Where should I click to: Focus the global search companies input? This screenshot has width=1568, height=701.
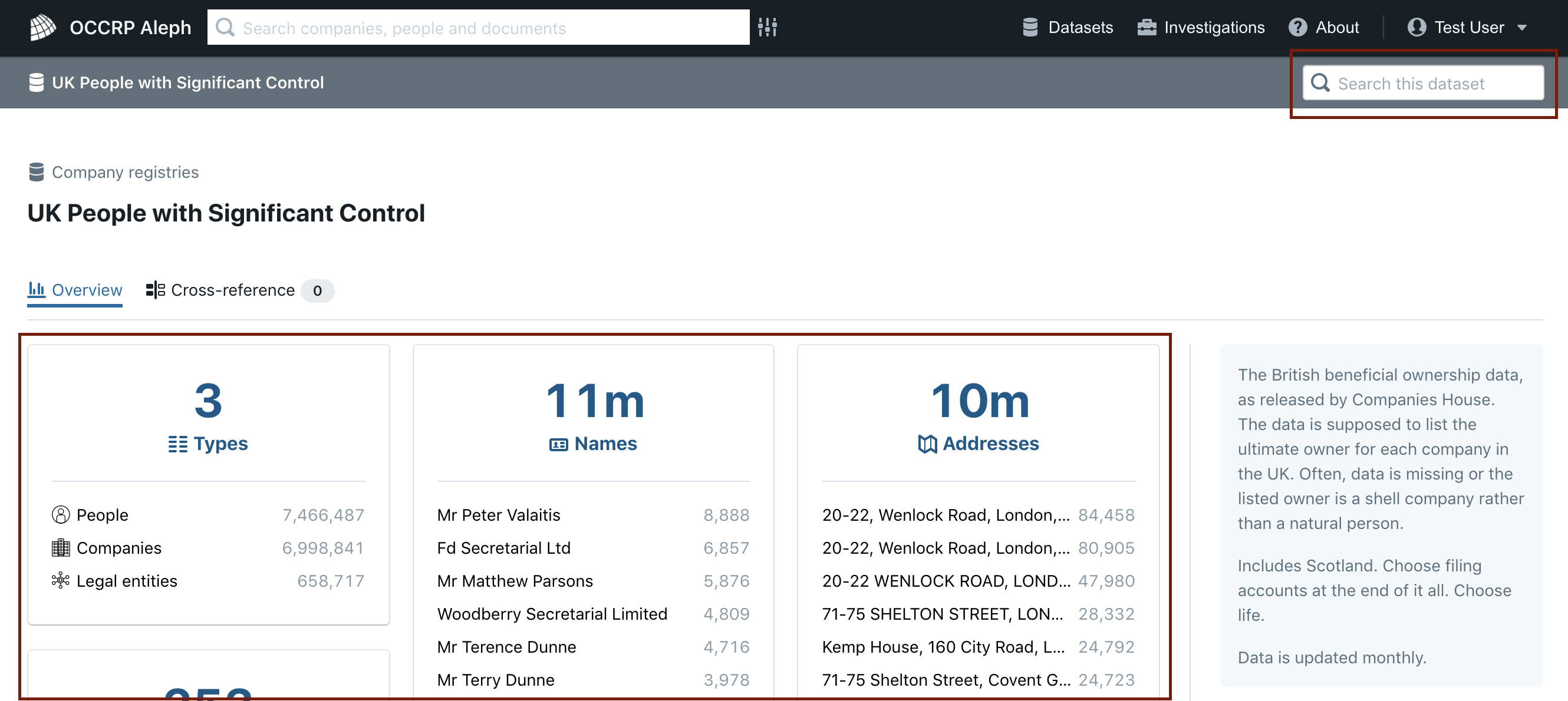[479, 27]
